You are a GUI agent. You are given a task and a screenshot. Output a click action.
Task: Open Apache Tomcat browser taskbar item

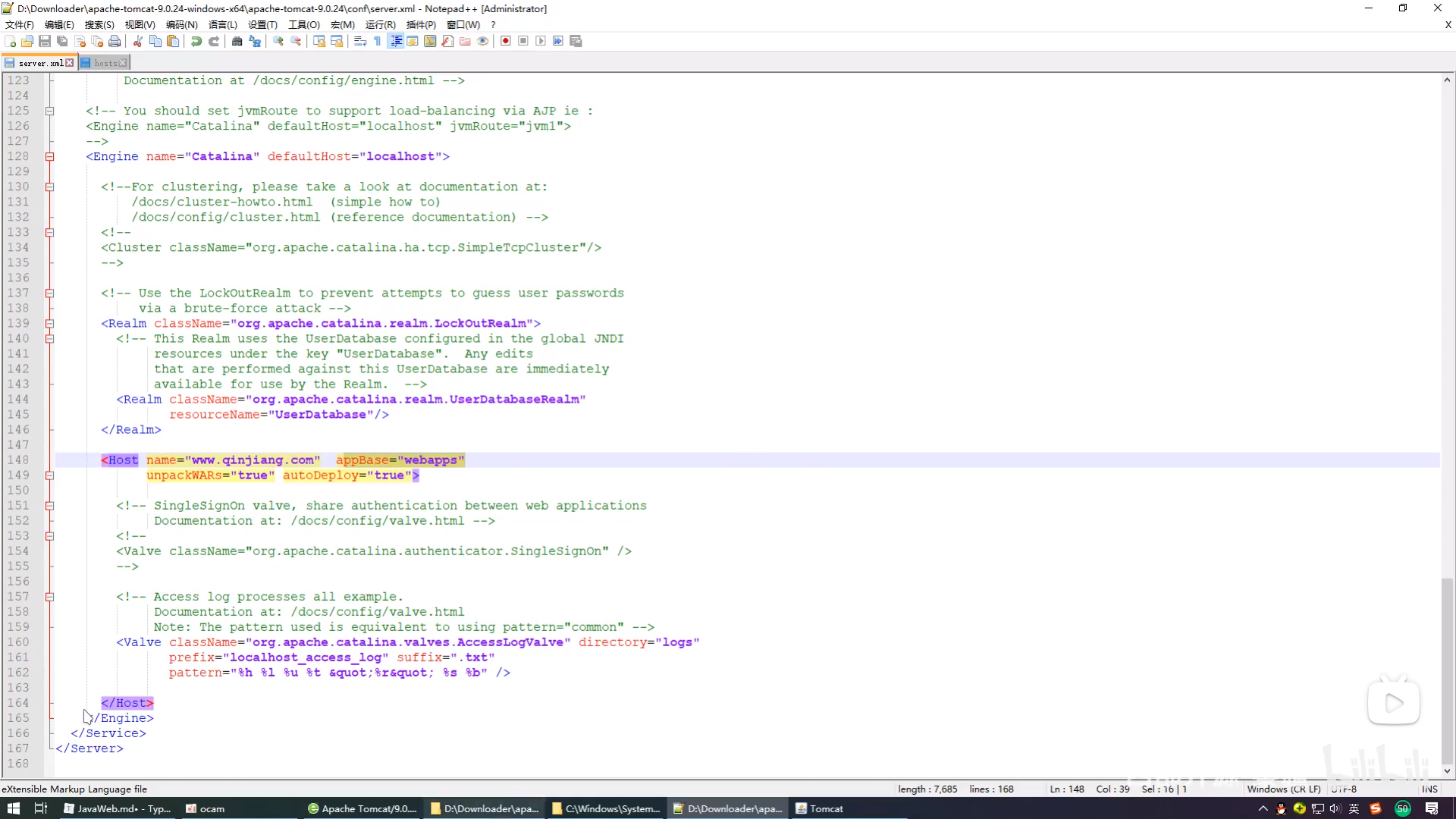[x=362, y=808]
